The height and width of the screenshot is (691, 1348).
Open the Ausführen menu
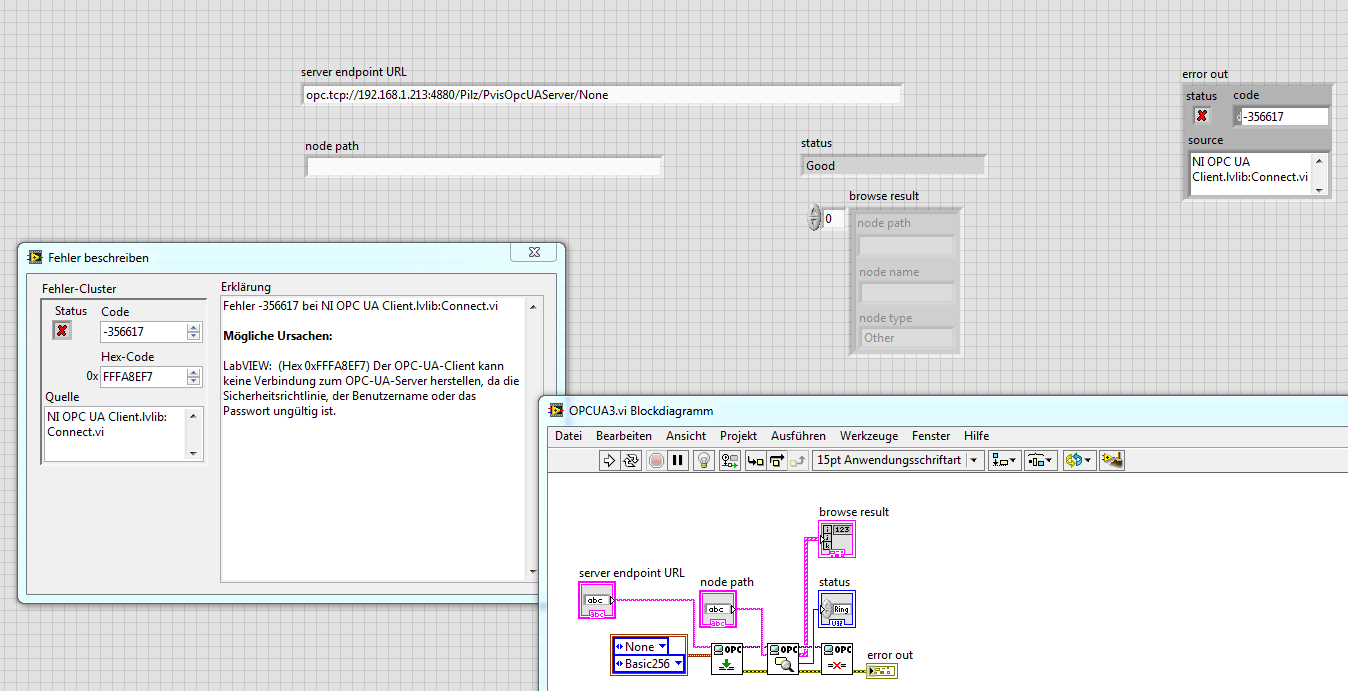[x=798, y=436]
